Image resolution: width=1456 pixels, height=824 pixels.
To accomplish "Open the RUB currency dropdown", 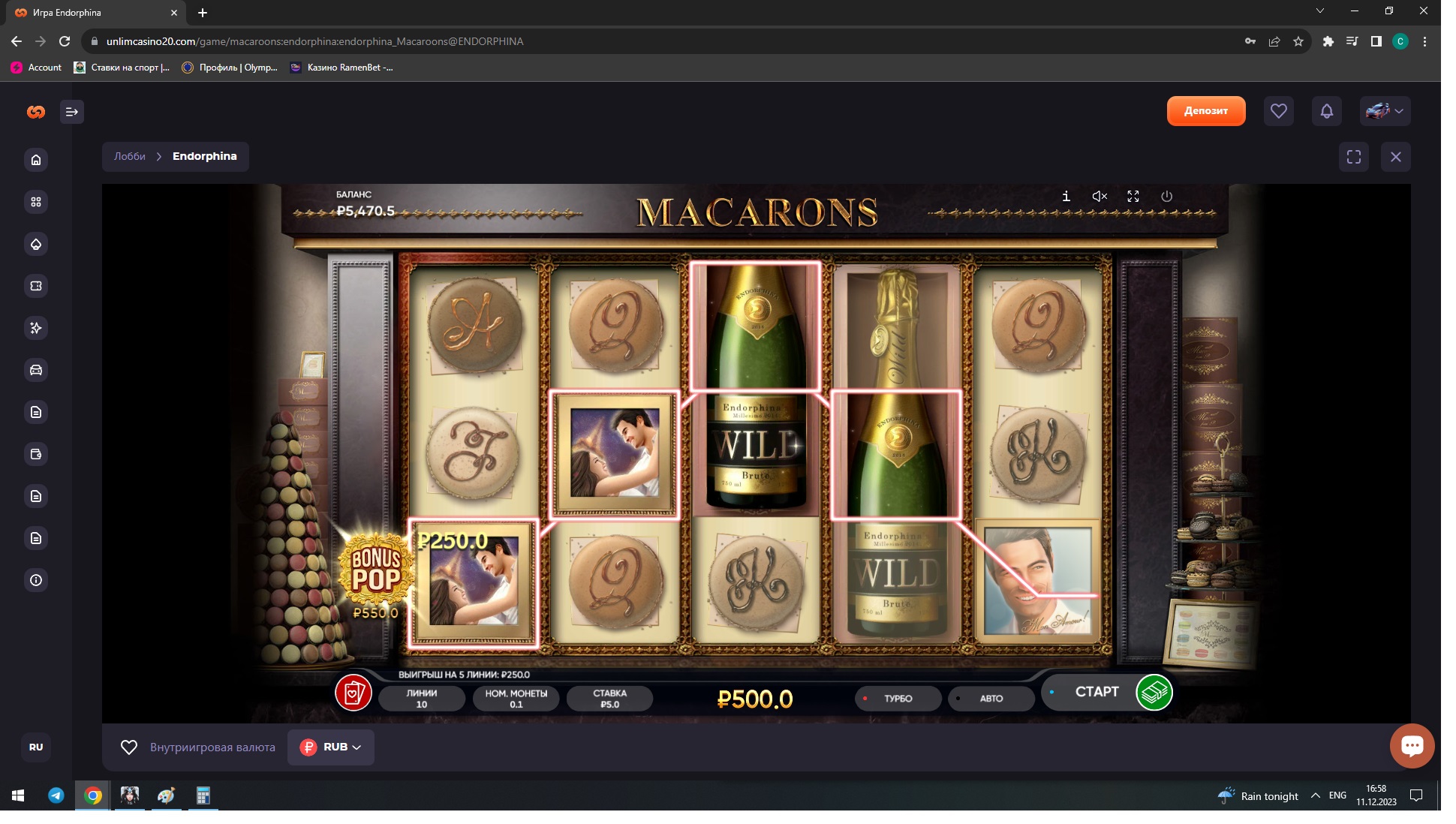I will (x=331, y=747).
